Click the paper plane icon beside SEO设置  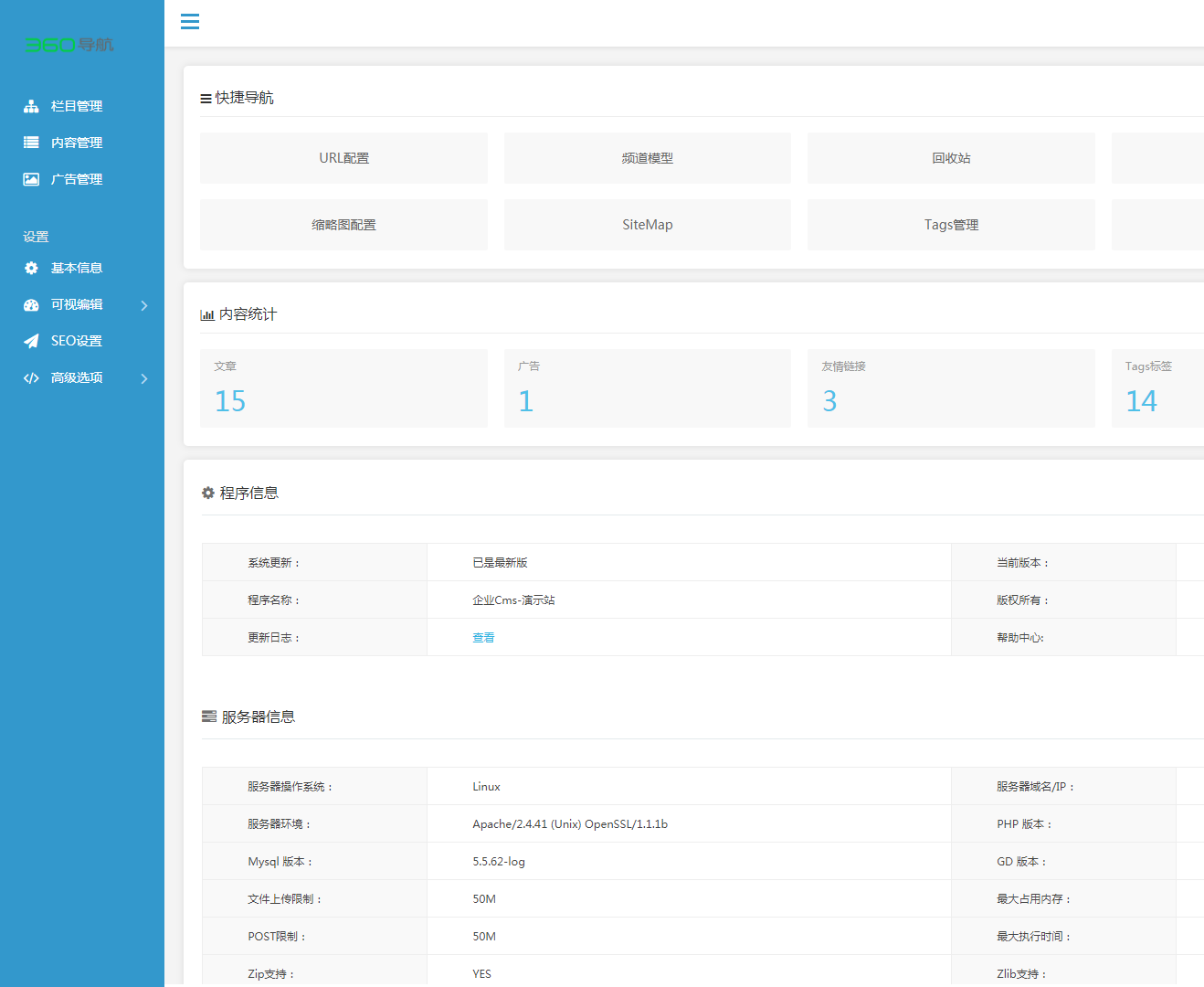coord(31,341)
